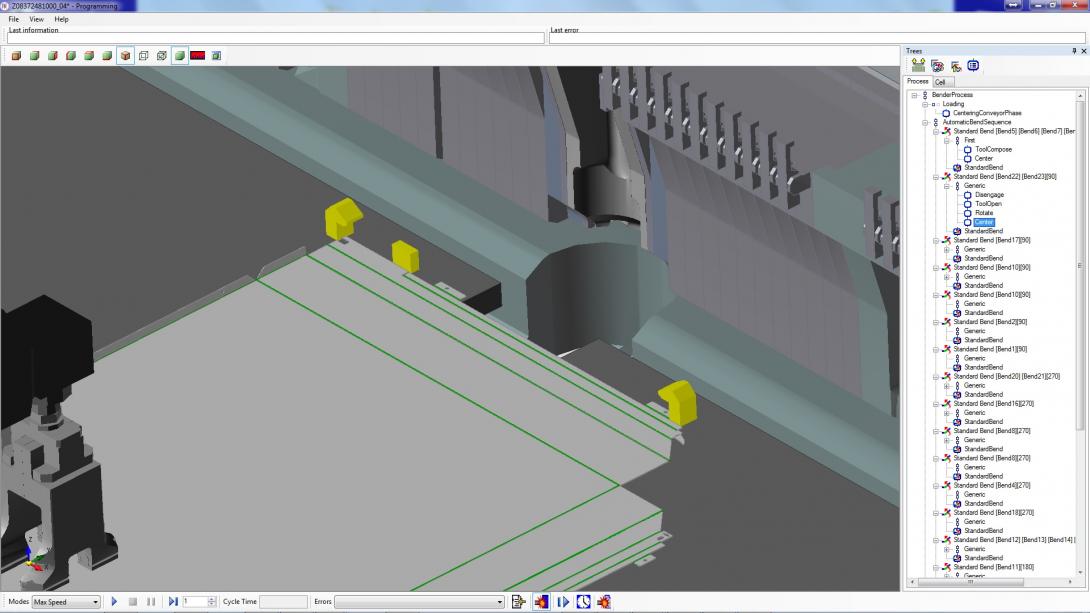Click the first icon in Trees panel toolbar

click(919, 66)
